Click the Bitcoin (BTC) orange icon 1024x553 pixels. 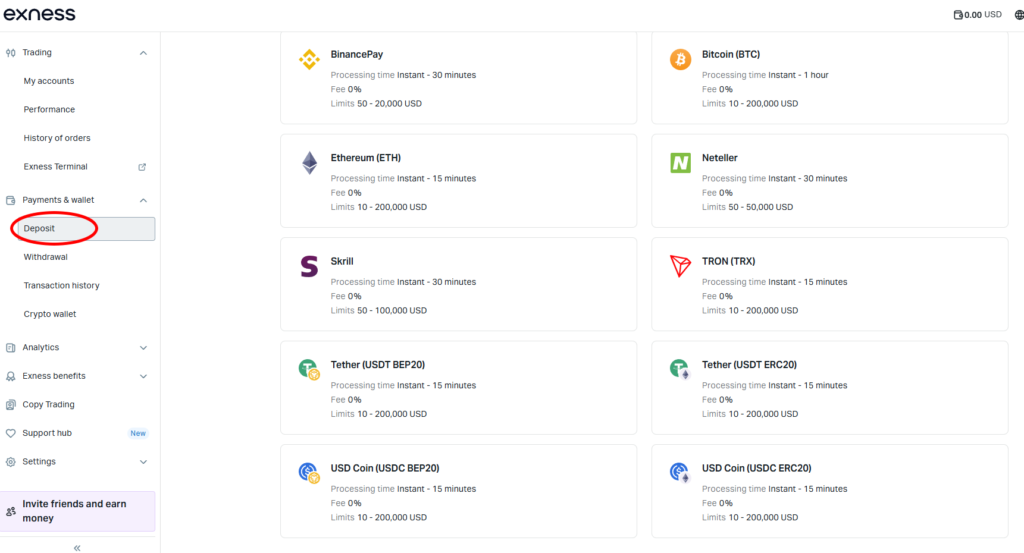point(680,60)
